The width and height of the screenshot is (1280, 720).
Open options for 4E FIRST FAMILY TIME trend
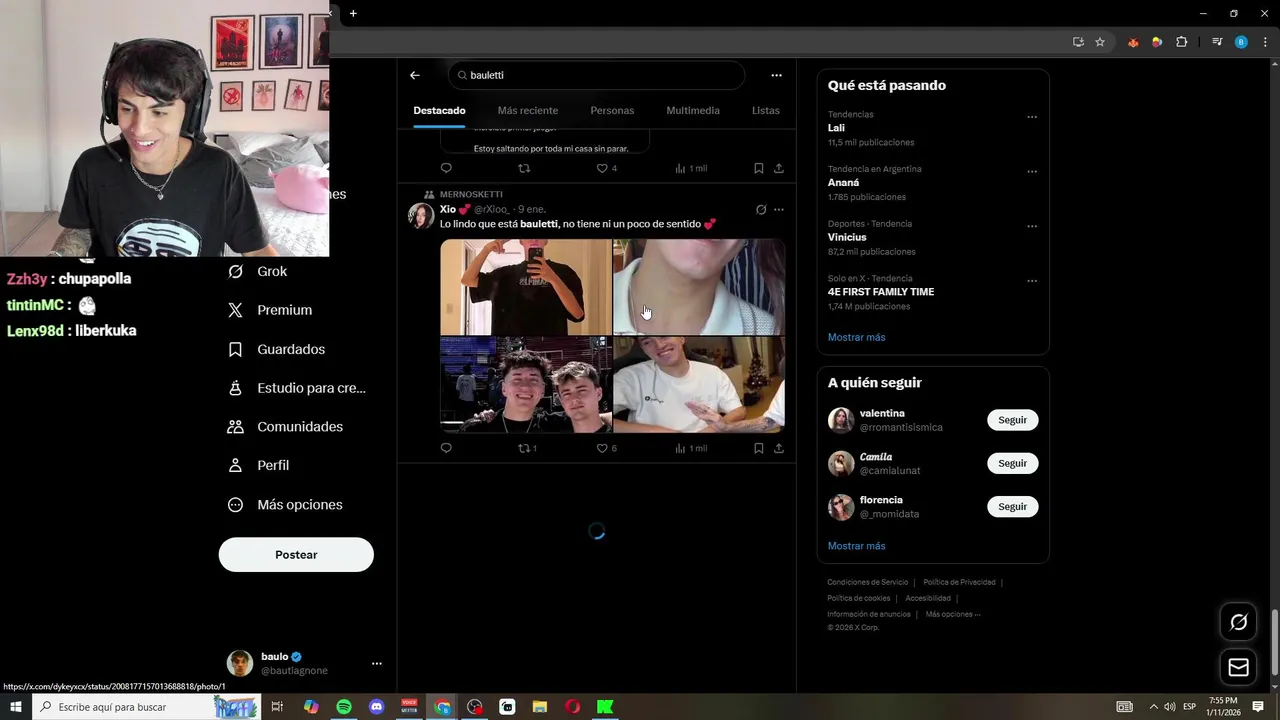(1032, 281)
